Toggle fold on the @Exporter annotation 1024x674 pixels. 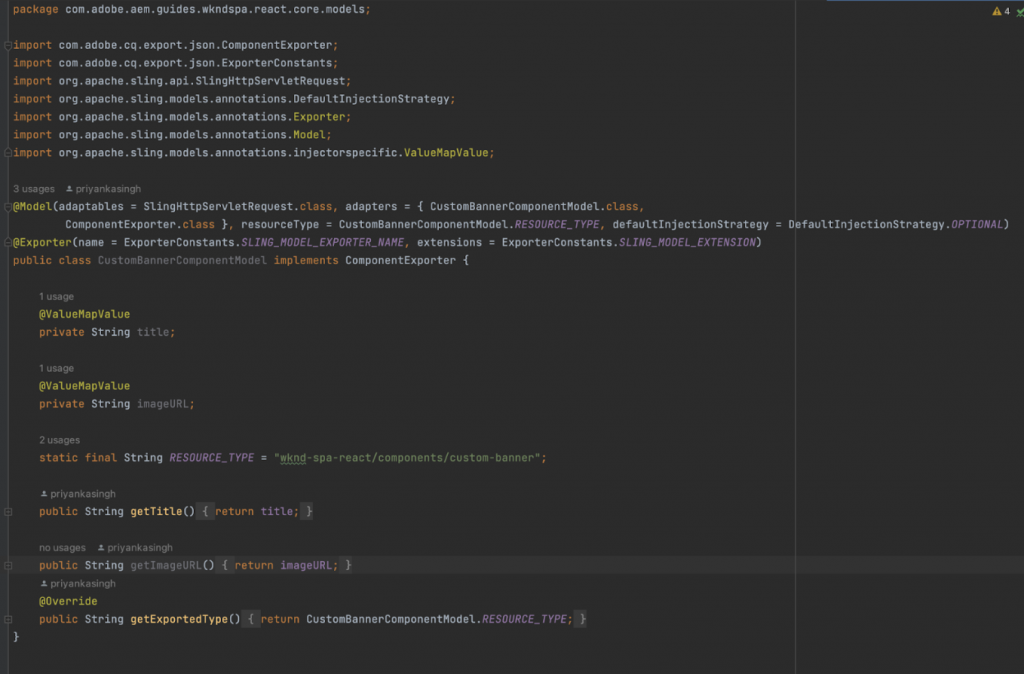[x=8, y=242]
